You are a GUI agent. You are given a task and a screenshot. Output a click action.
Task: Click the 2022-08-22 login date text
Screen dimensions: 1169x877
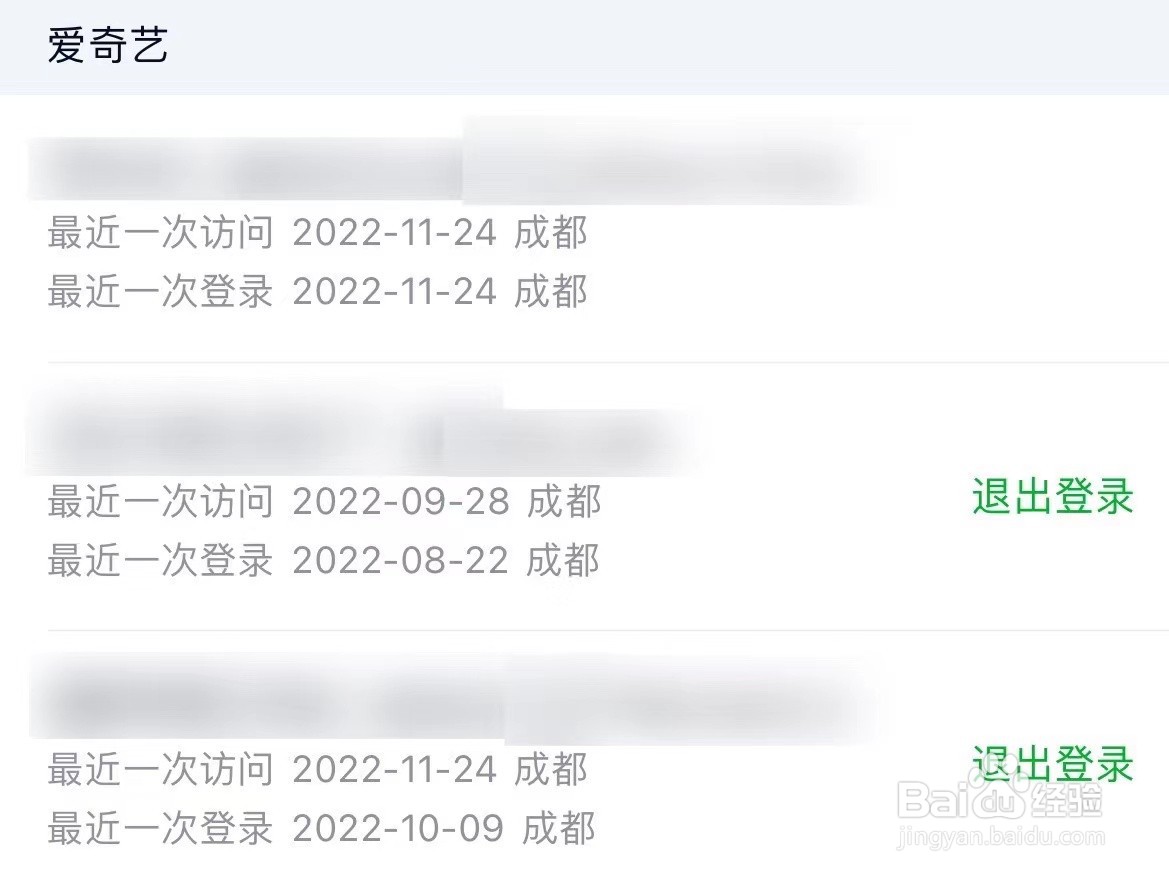pos(400,561)
